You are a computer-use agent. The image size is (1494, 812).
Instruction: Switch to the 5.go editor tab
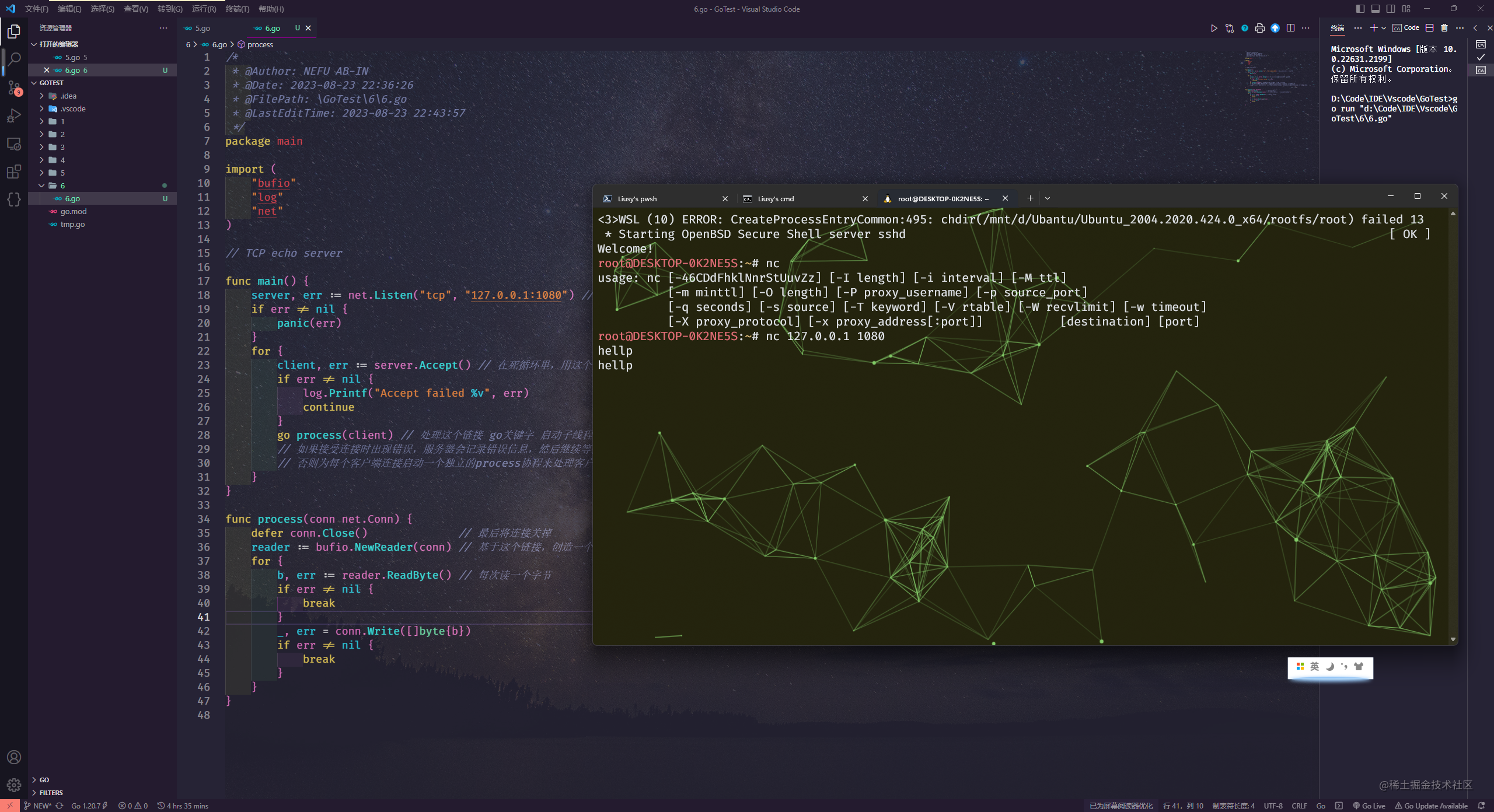[203, 28]
